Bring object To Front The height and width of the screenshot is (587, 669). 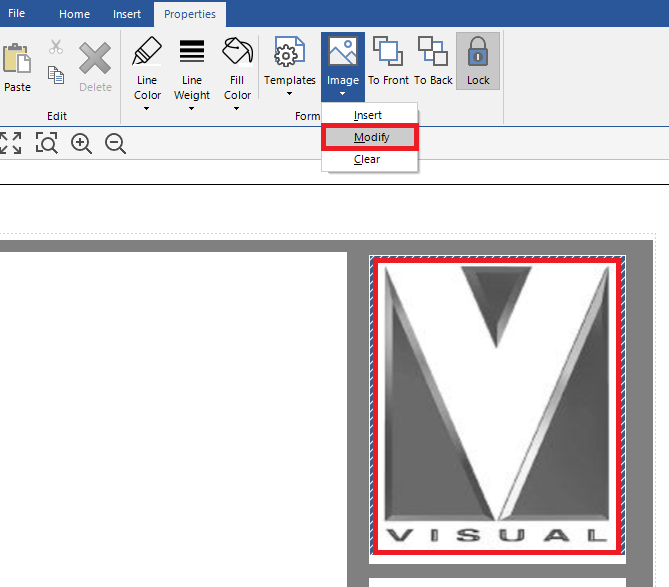[387, 62]
